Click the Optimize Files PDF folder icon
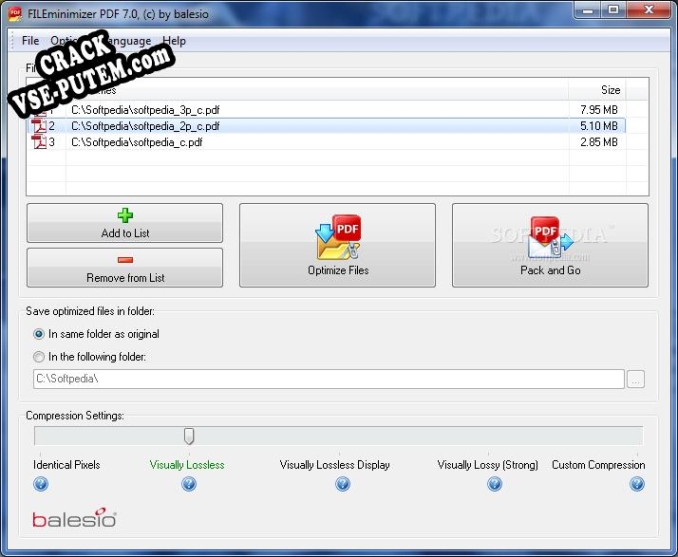This screenshot has height=557, width=678. point(338,237)
